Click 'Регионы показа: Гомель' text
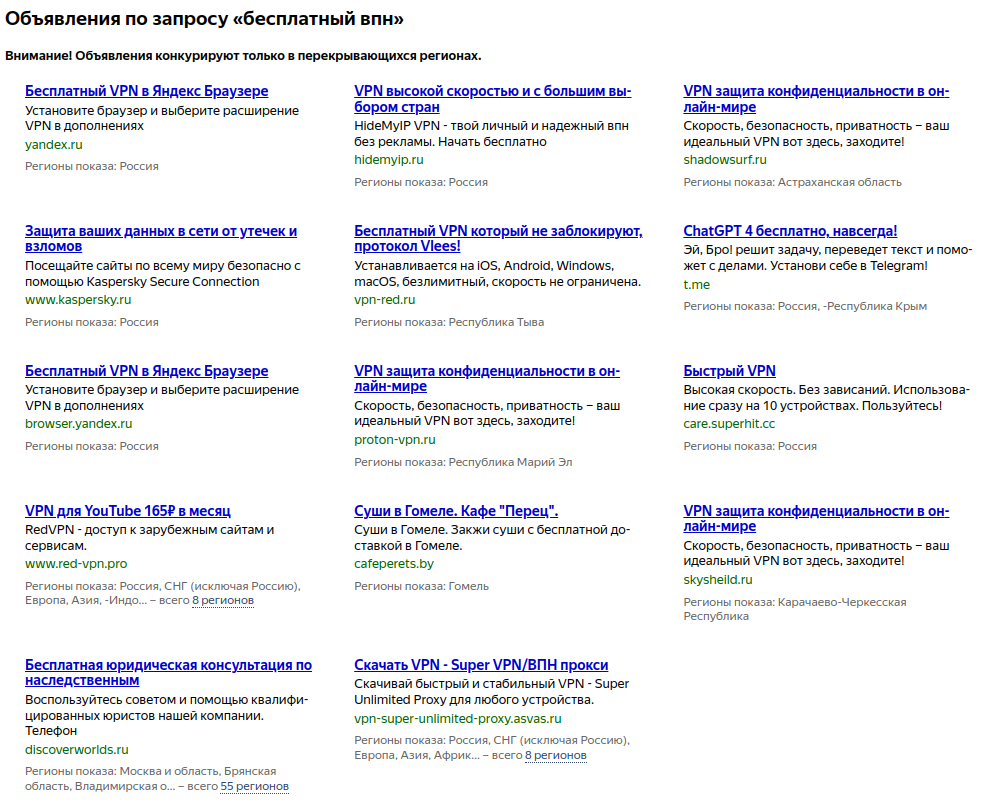987x812 pixels. 421,587
